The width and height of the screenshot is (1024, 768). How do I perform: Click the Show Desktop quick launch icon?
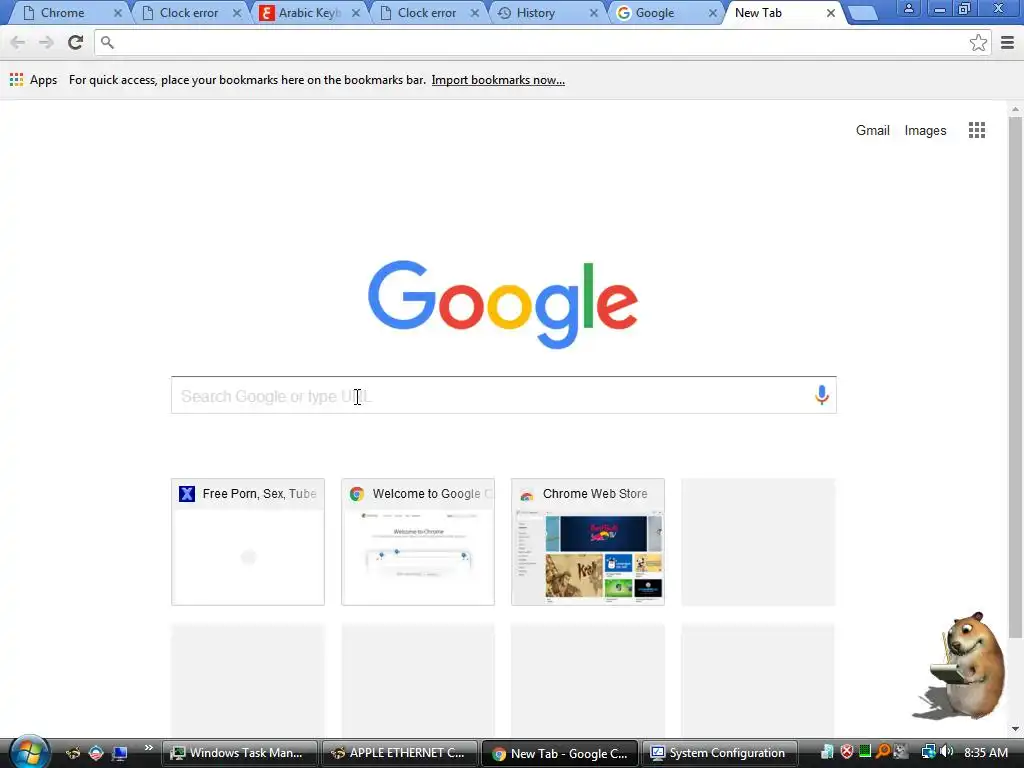pos(119,753)
